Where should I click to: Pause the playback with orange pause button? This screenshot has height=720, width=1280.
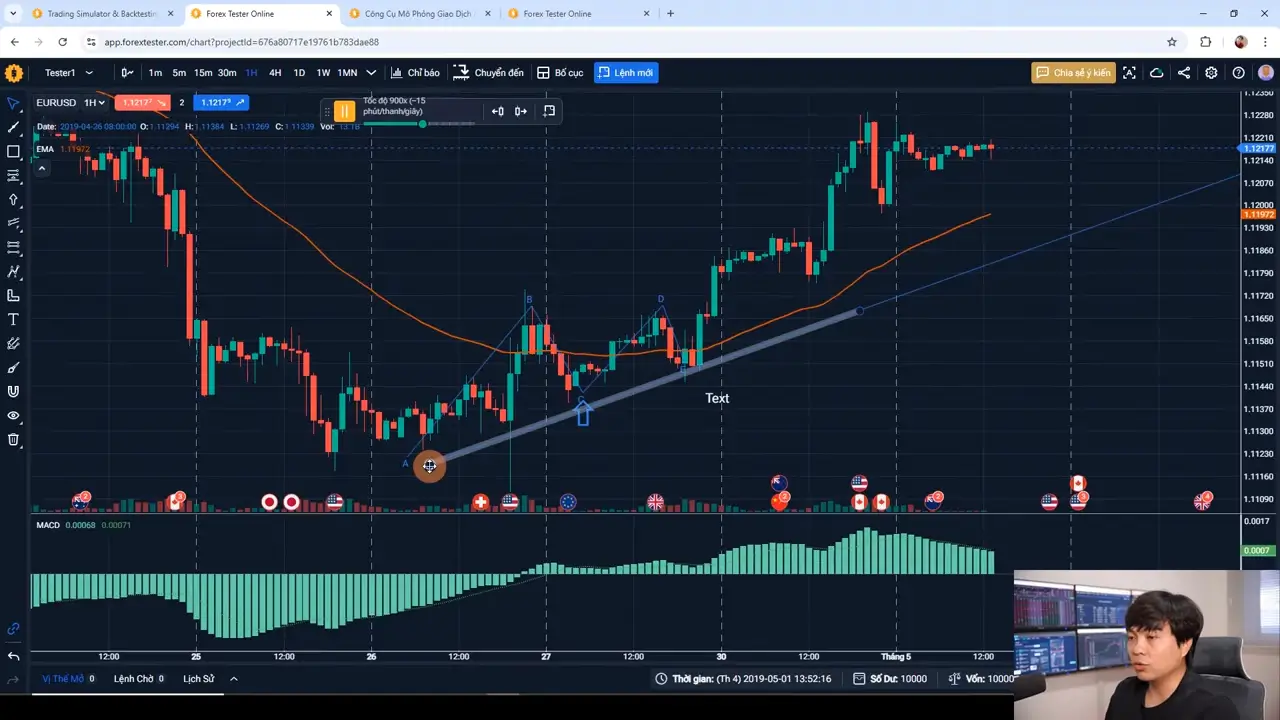click(x=344, y=110)
